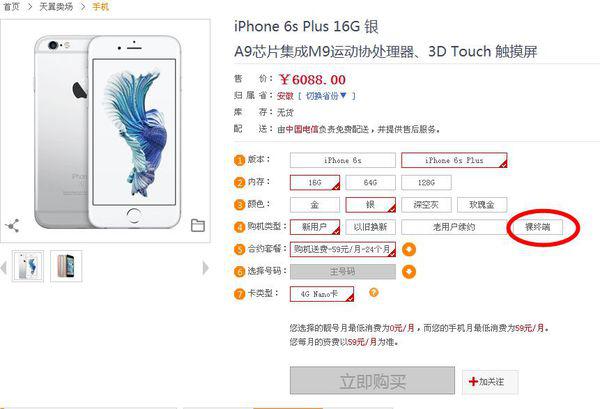Show next thumbnails with right arrow
600x409 pixels.
205,268
